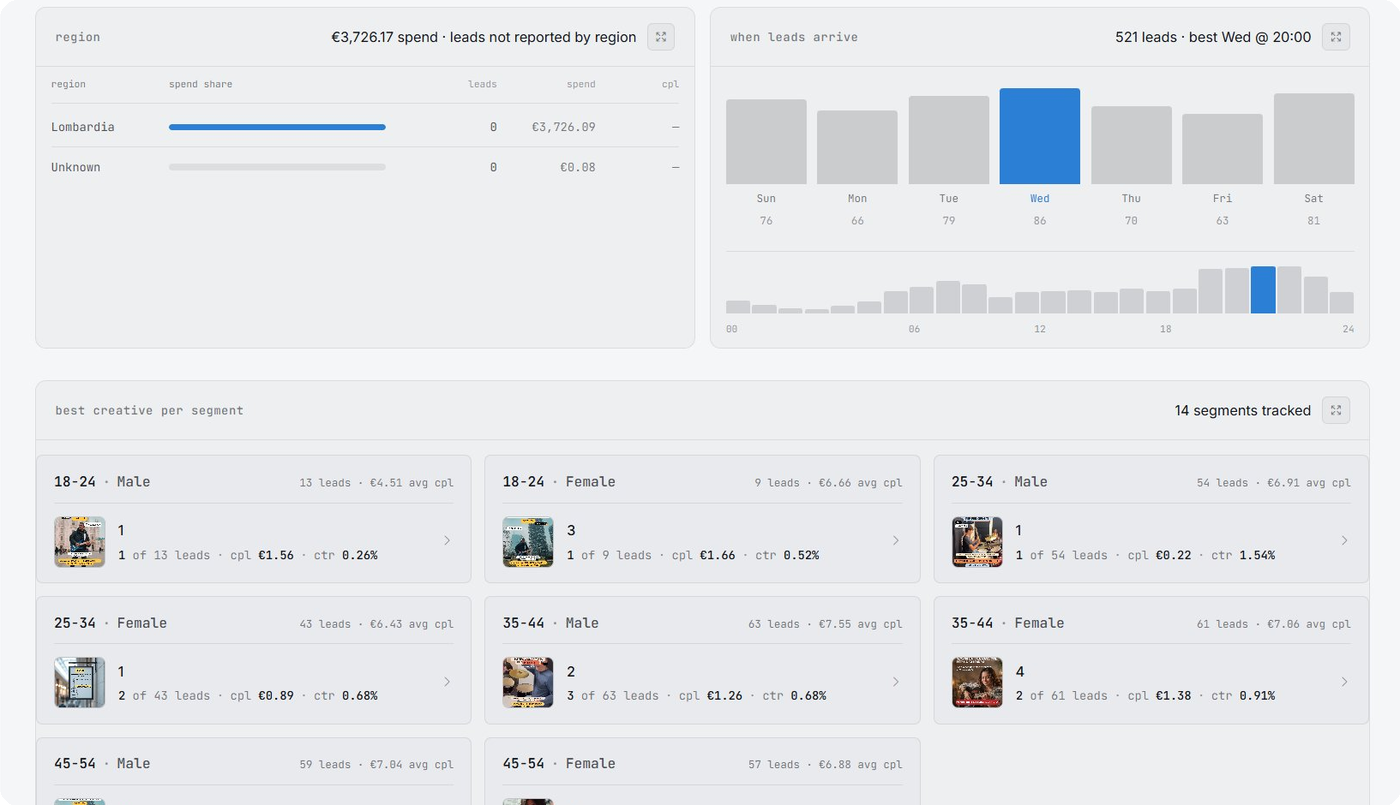This screenshot has height=805, width=1400.
Task: Click the 18-24 · Male segment heading
Action: pos(102,481)
